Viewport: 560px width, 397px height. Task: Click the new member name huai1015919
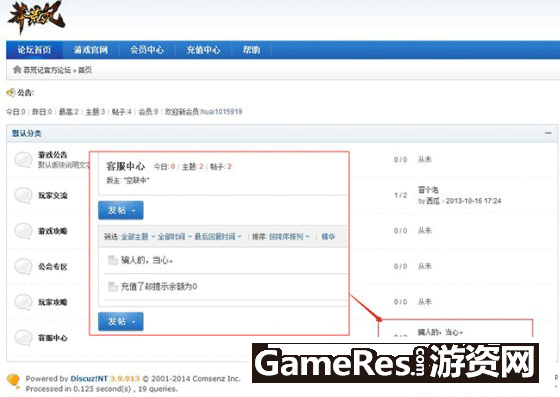221,112
